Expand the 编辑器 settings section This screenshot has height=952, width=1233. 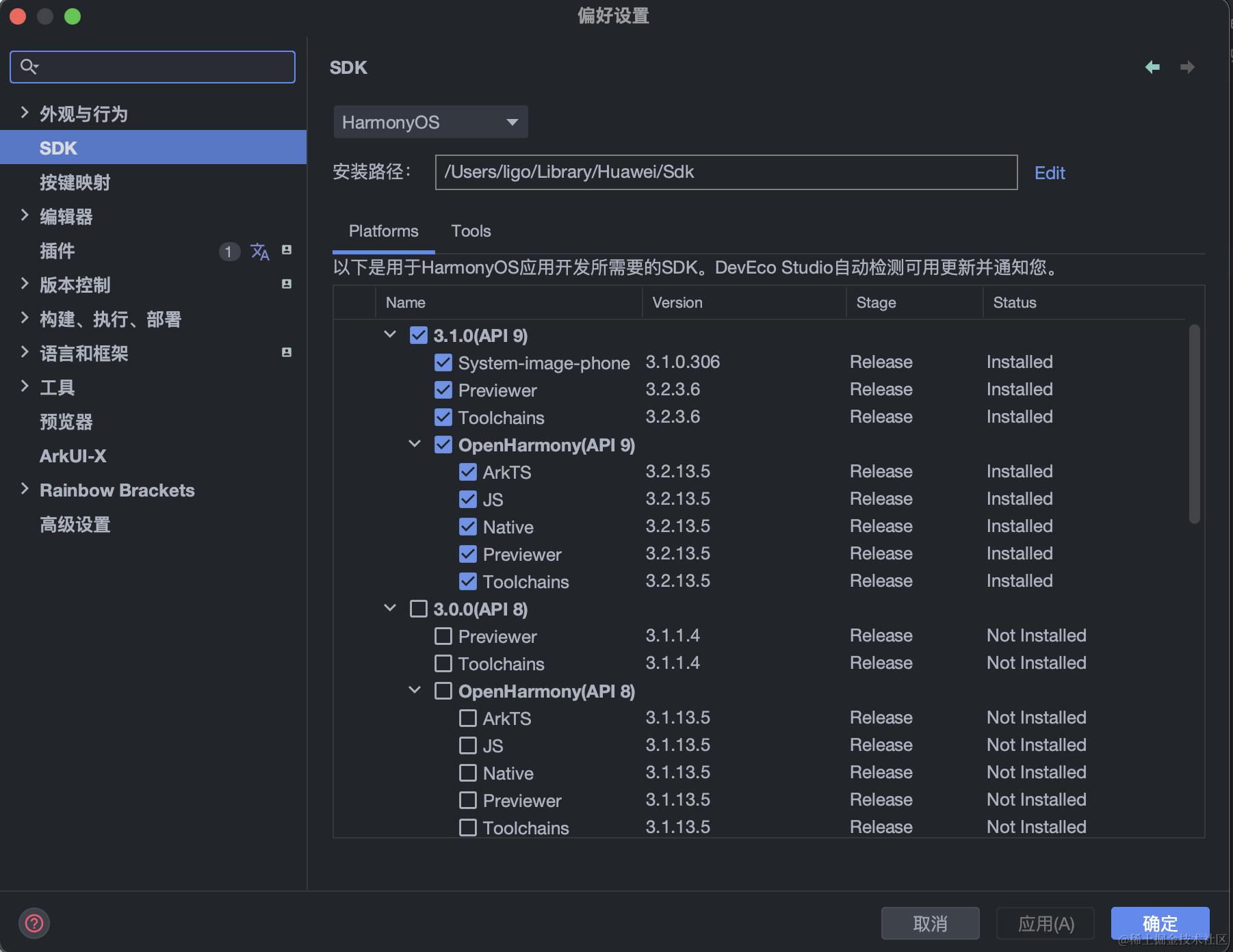point(25,215)
